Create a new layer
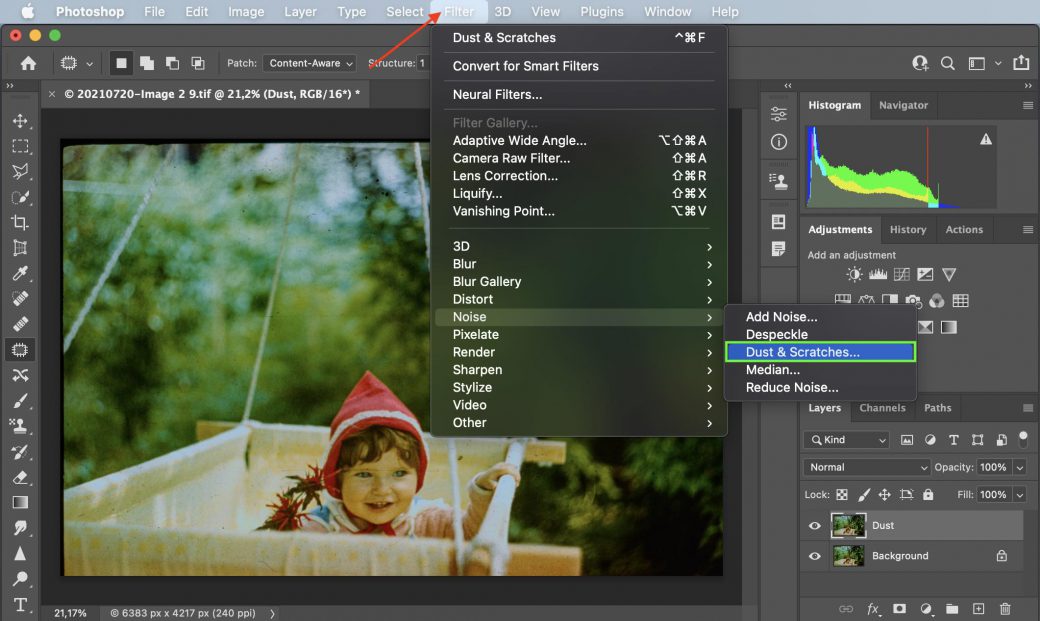1040x621 pixels. 977,609
